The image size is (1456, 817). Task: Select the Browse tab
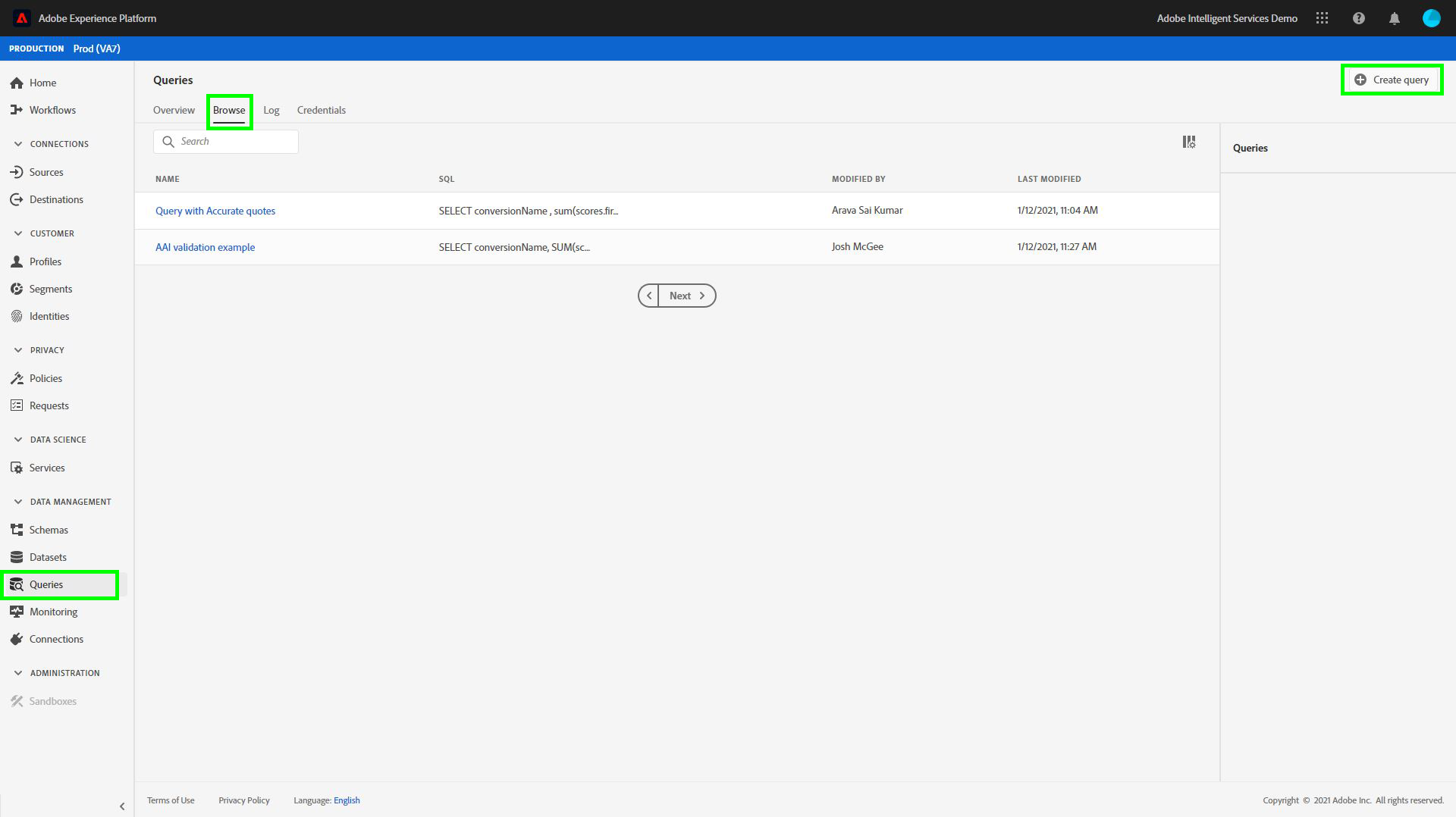tap(229, 110)
